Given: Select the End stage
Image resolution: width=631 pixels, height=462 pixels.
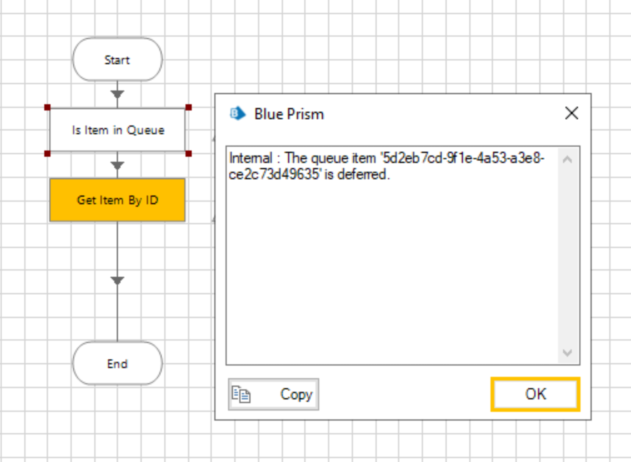Looking at the screenshot, I should (118, 363).
